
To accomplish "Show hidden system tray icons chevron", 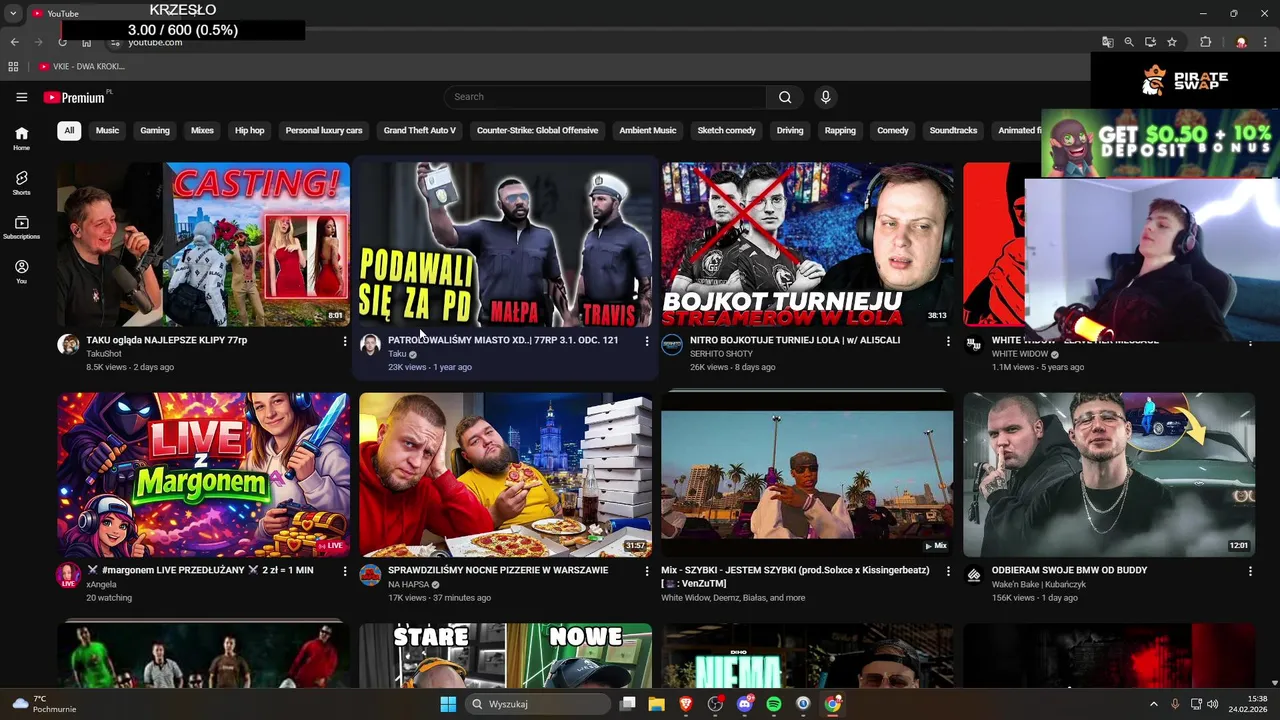I will pos(1153,704).
